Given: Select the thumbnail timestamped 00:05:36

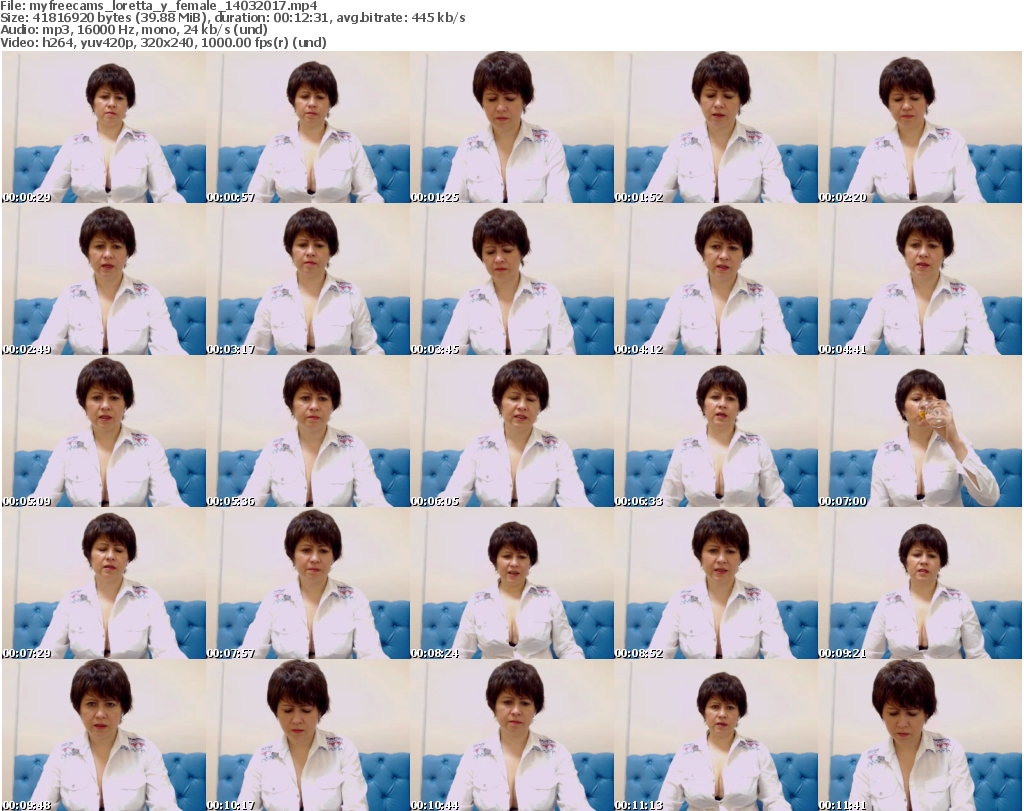Looking at the screenshot, I should tap(308, 432).
